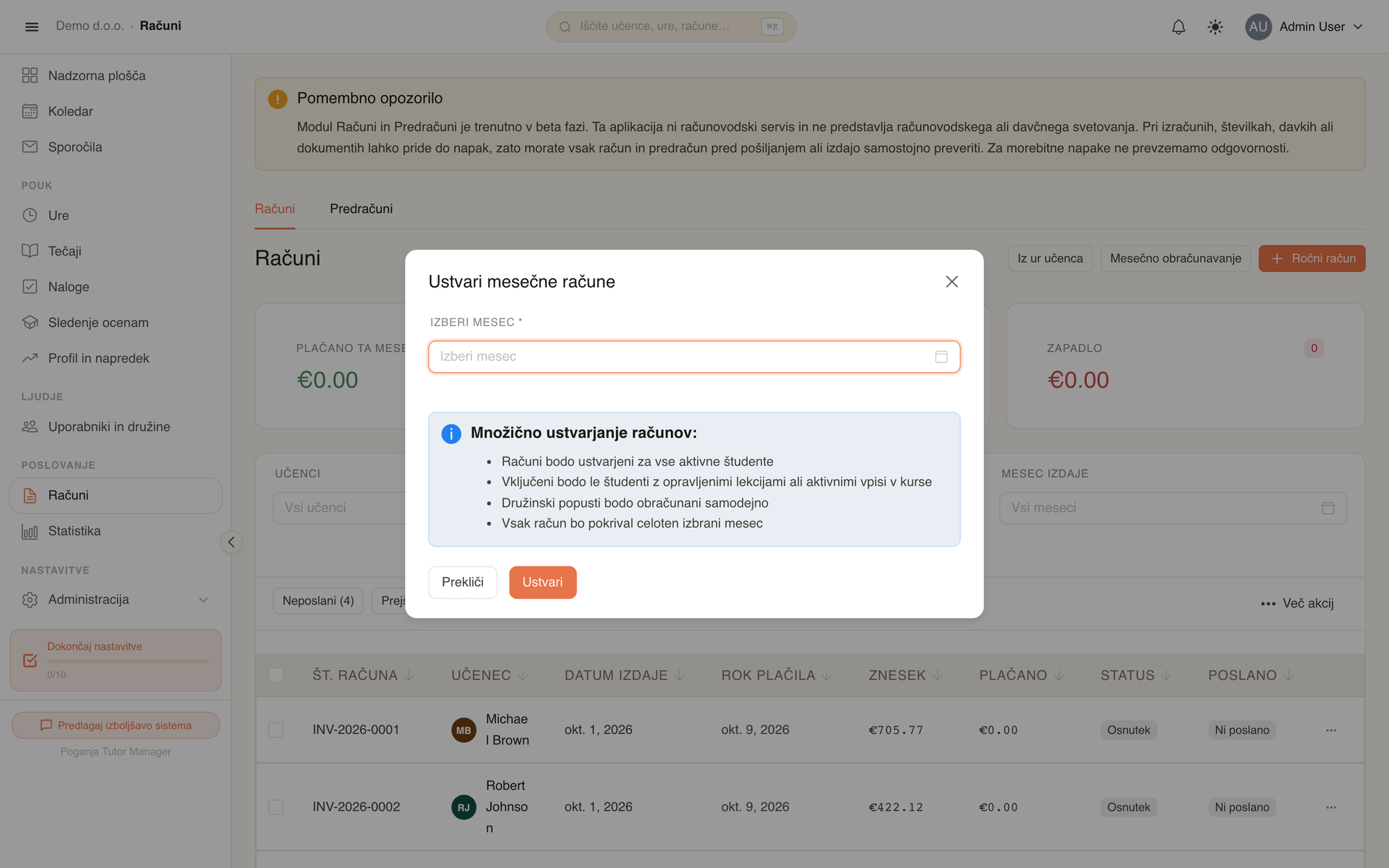Switch theme with the sun icon
This screenshot has width=1389, height=868.
(x=1215, y=26)
